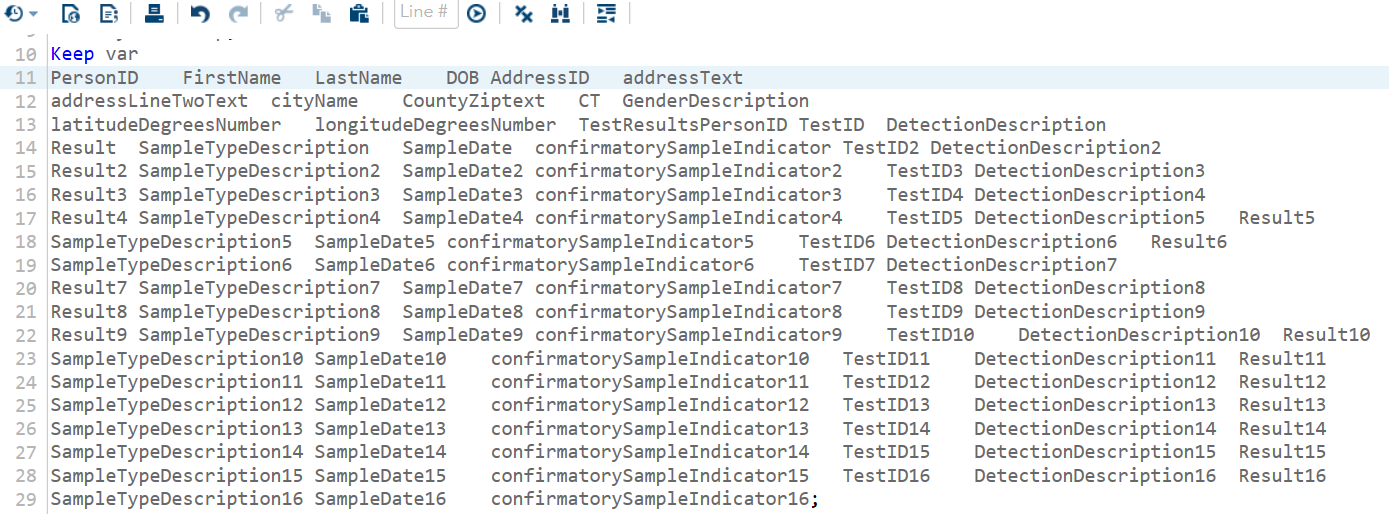The height and width of the screenshot is (514, 1389).
Task: Focus the Line # input field
Action: [x=424, y=13]
